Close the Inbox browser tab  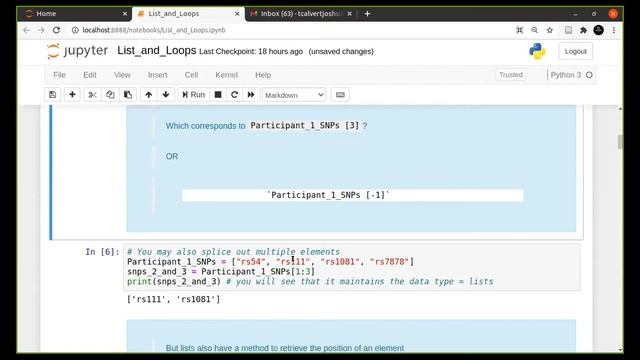click(x=349, y=13)
